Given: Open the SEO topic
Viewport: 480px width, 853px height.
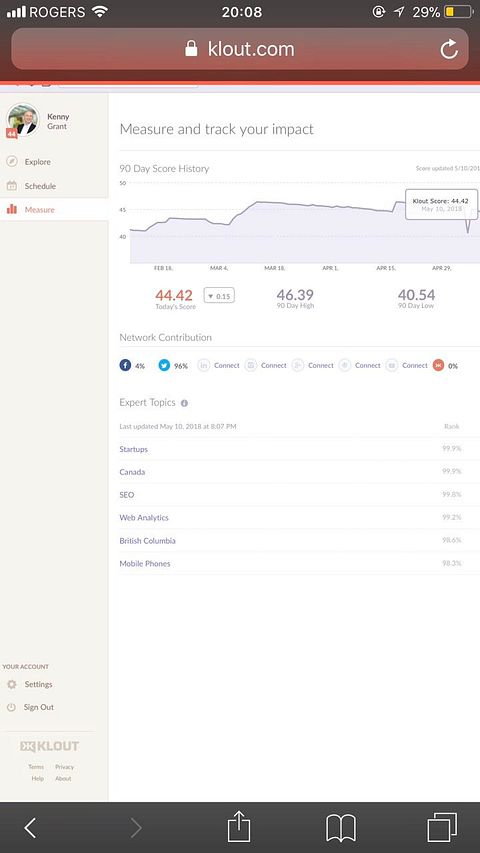Looking at the screenshot, I should (127, 495).
